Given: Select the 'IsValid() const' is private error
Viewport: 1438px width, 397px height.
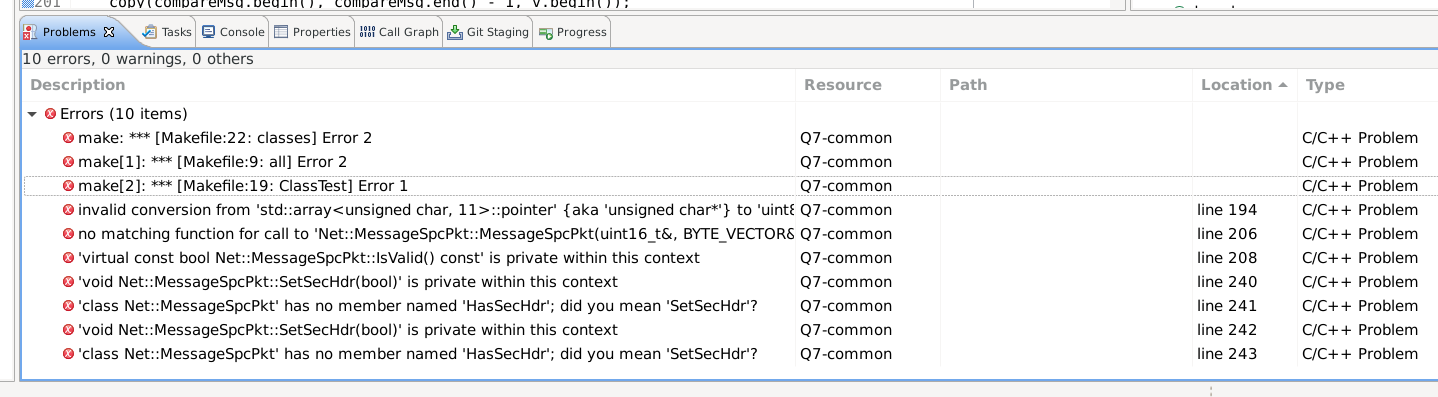Looking at the screenshot, I should point(729,258).
